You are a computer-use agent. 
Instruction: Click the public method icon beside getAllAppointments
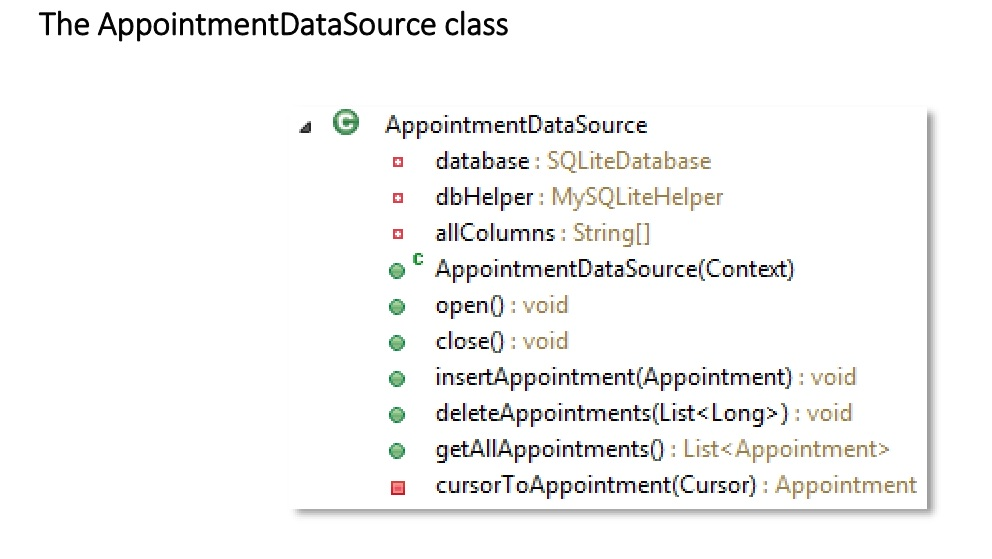point(398,451)
